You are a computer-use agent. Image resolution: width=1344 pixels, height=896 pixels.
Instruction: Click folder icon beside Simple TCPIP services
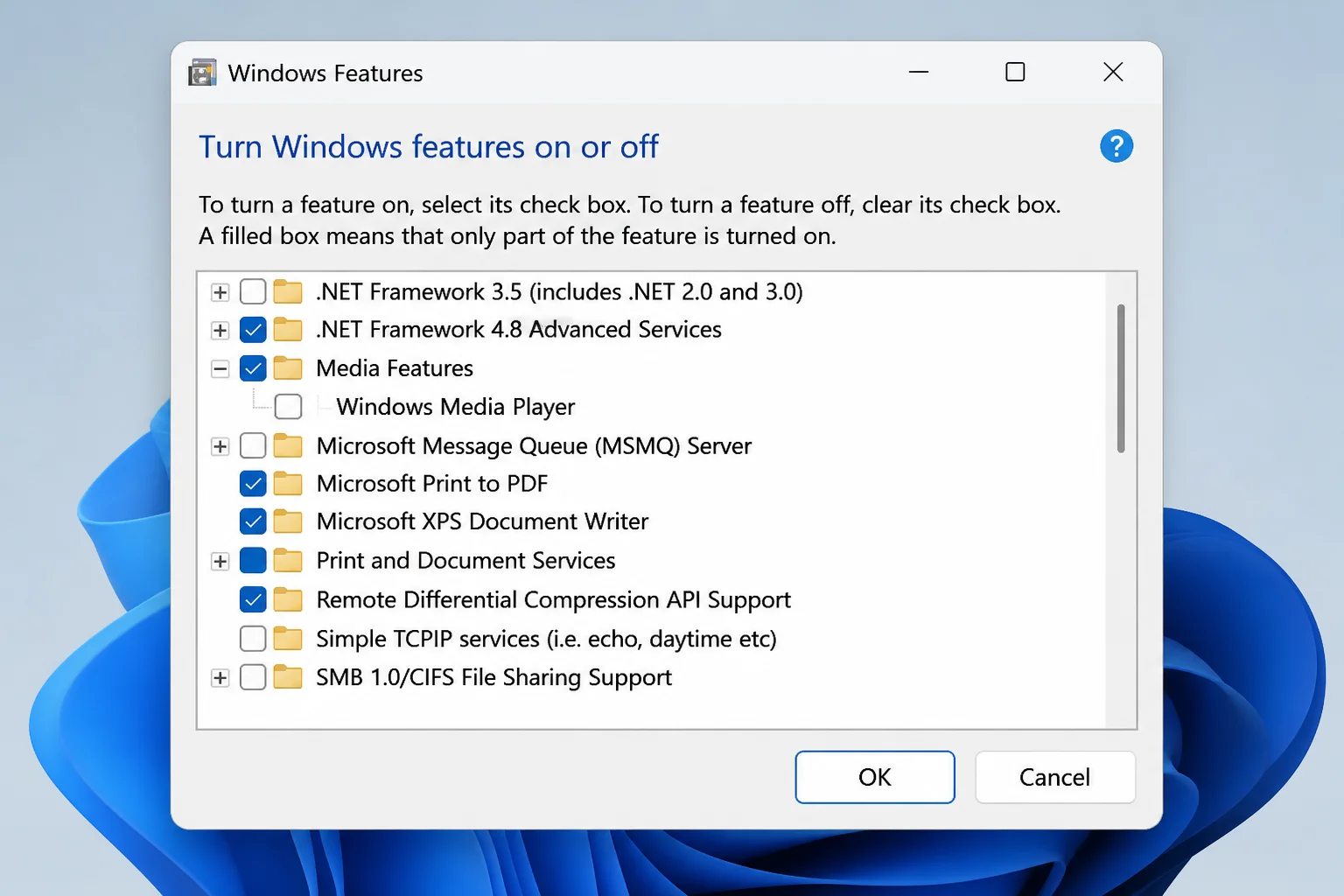point(288,639)
